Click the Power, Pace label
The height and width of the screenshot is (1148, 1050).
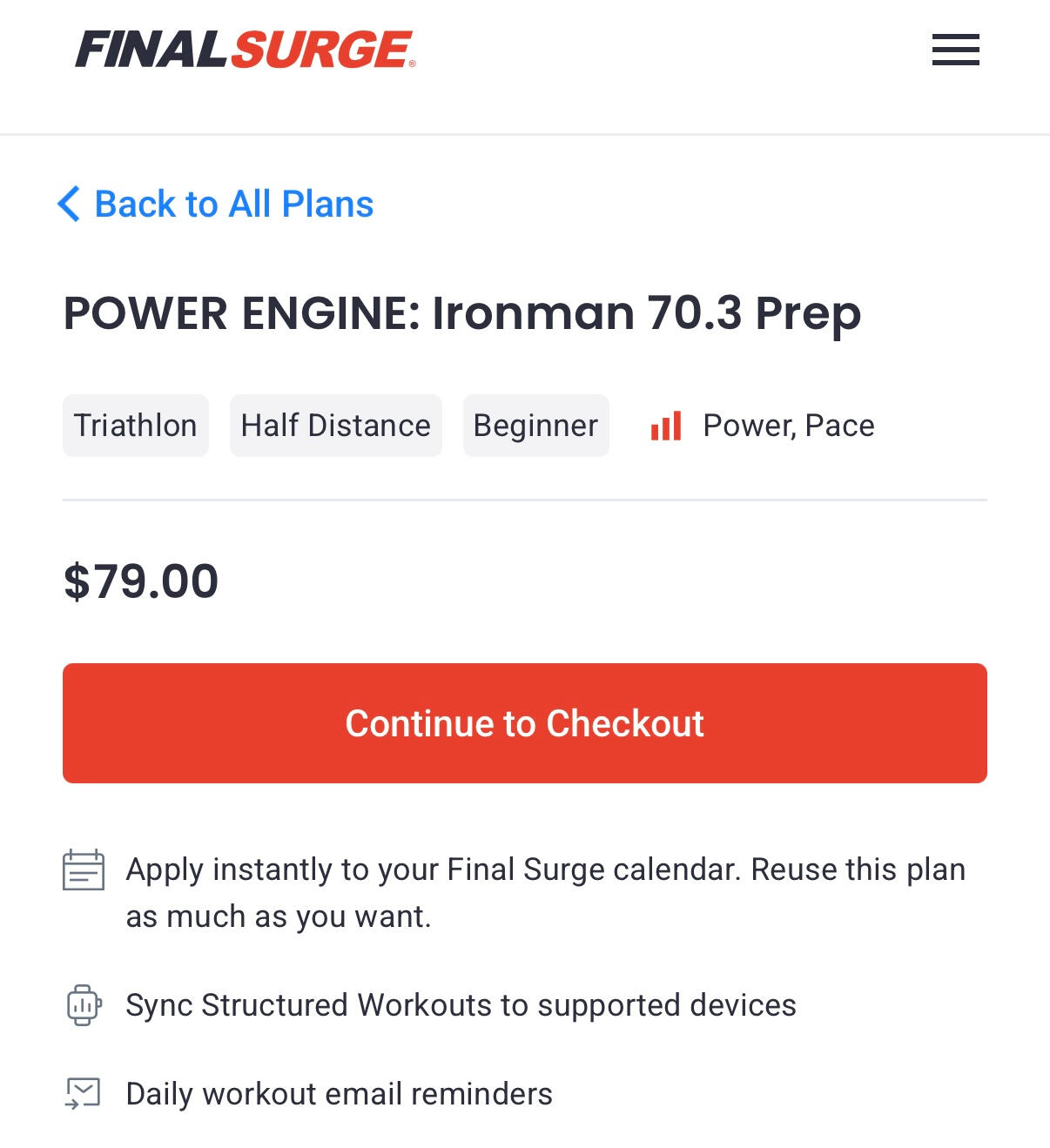tap(788, 426)
